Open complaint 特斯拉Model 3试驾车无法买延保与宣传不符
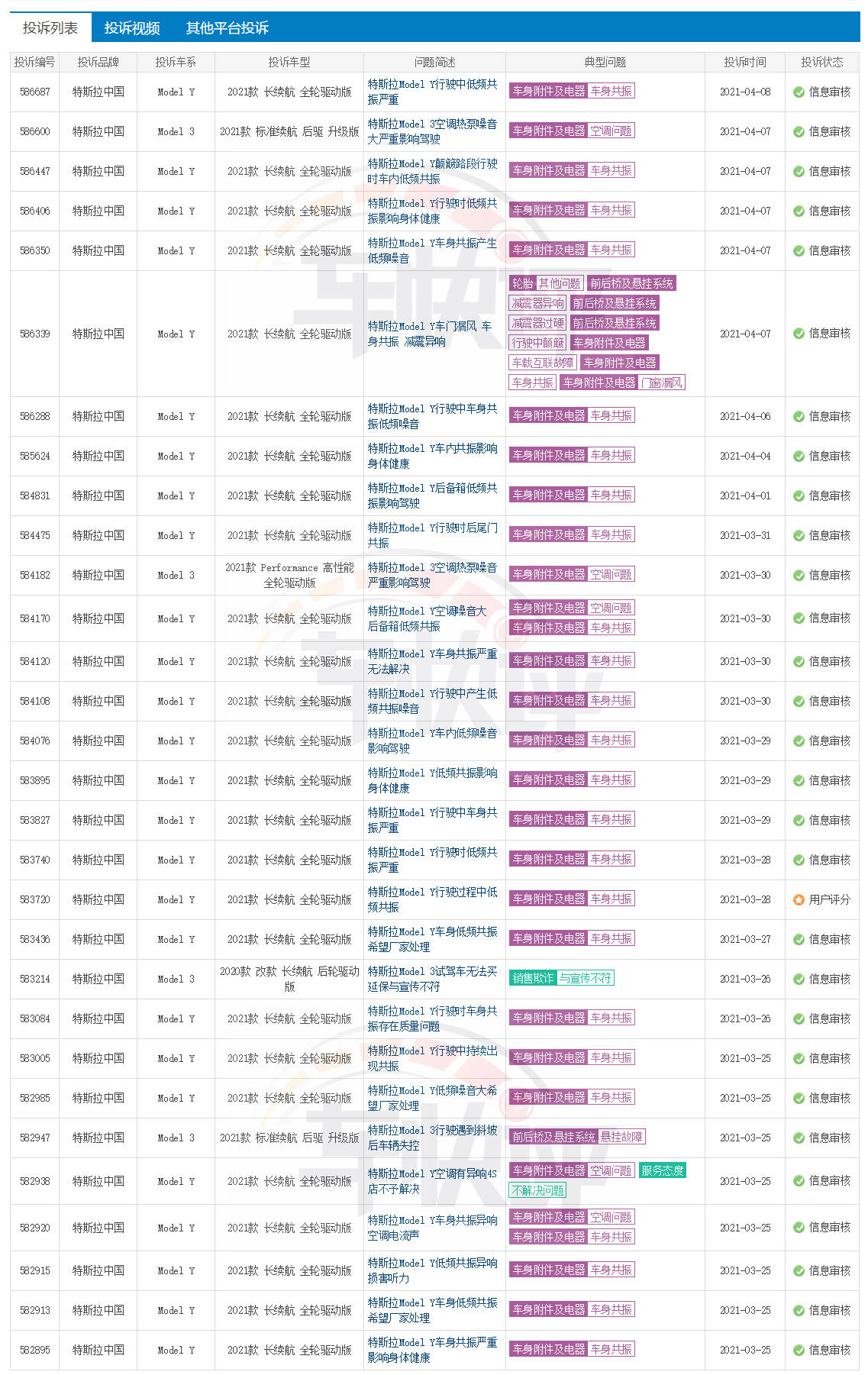The height and width of the screenshot is (1375, 868). (x=432, y=979)
